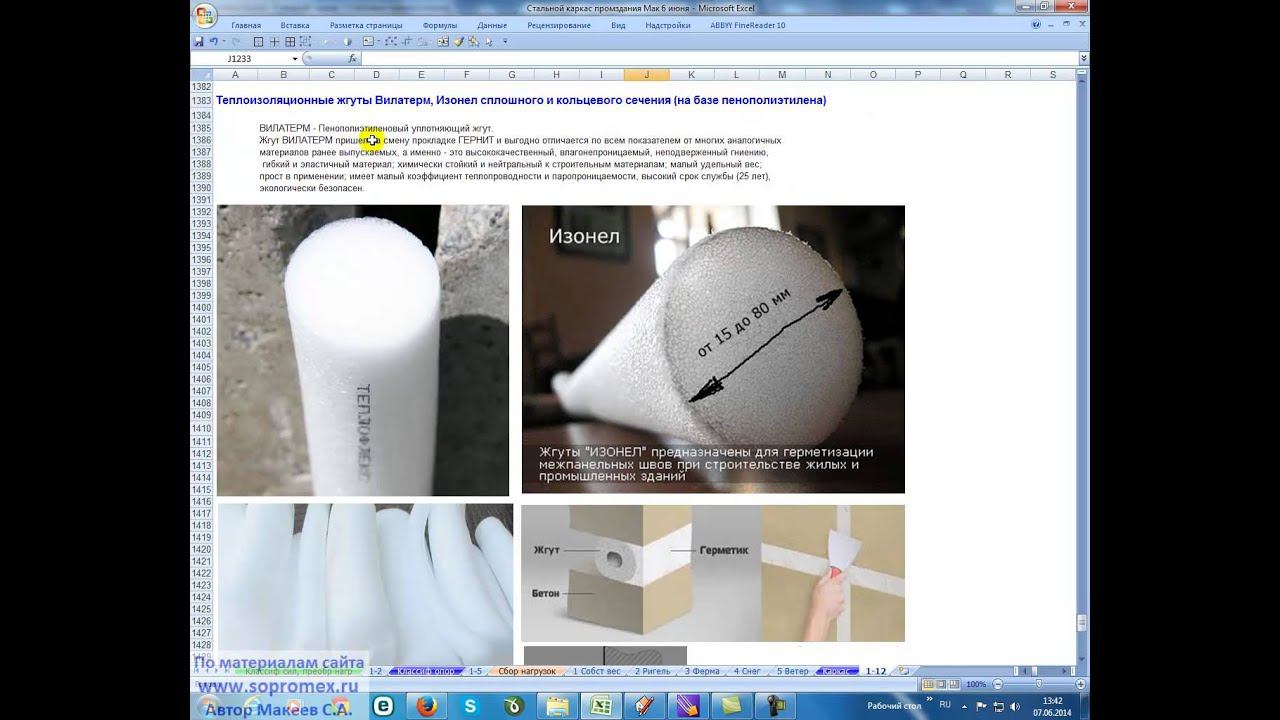Open the clock showing 13:42
Image resolution: width=1280 pixels, height=720 pixels.
coord(1052,706)
